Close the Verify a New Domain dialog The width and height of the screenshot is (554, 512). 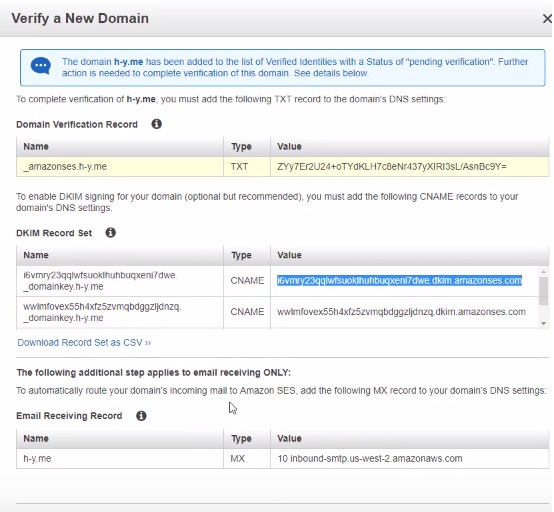point(547,19)
